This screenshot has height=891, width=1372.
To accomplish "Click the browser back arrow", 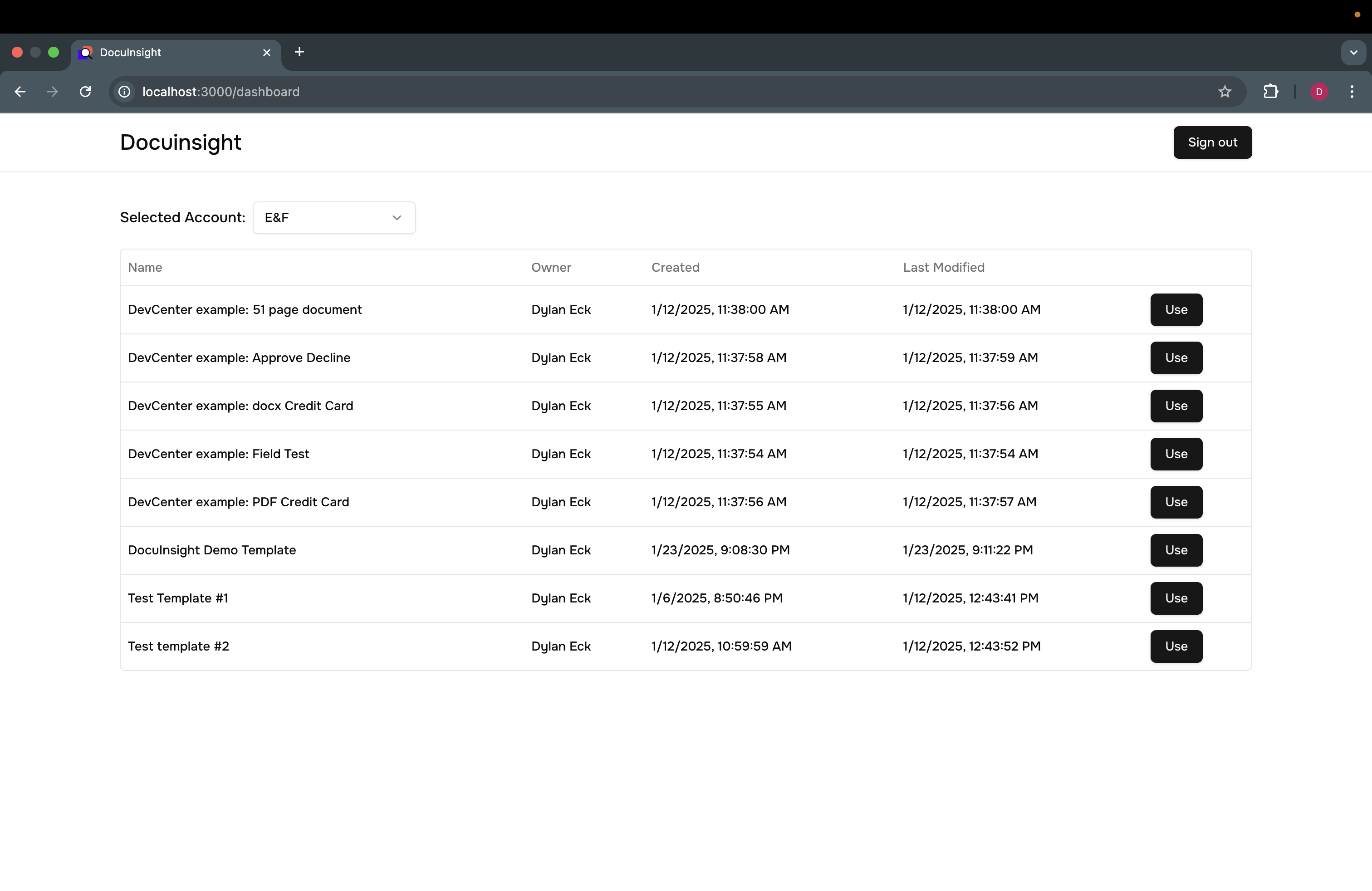I will (x=20, y=92).
